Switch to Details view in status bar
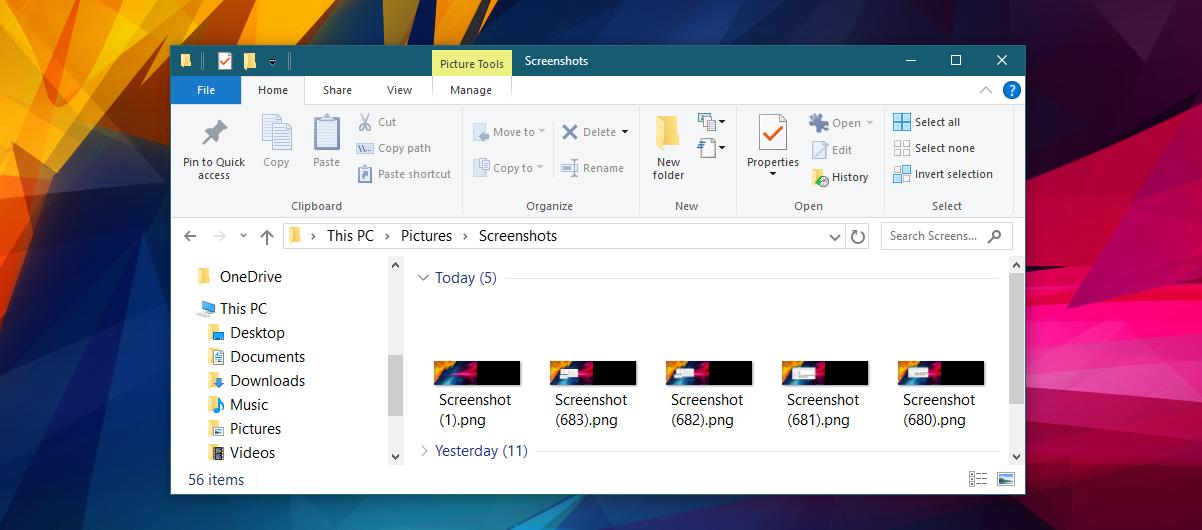The image size is (1202, 530). coord(979,480)
